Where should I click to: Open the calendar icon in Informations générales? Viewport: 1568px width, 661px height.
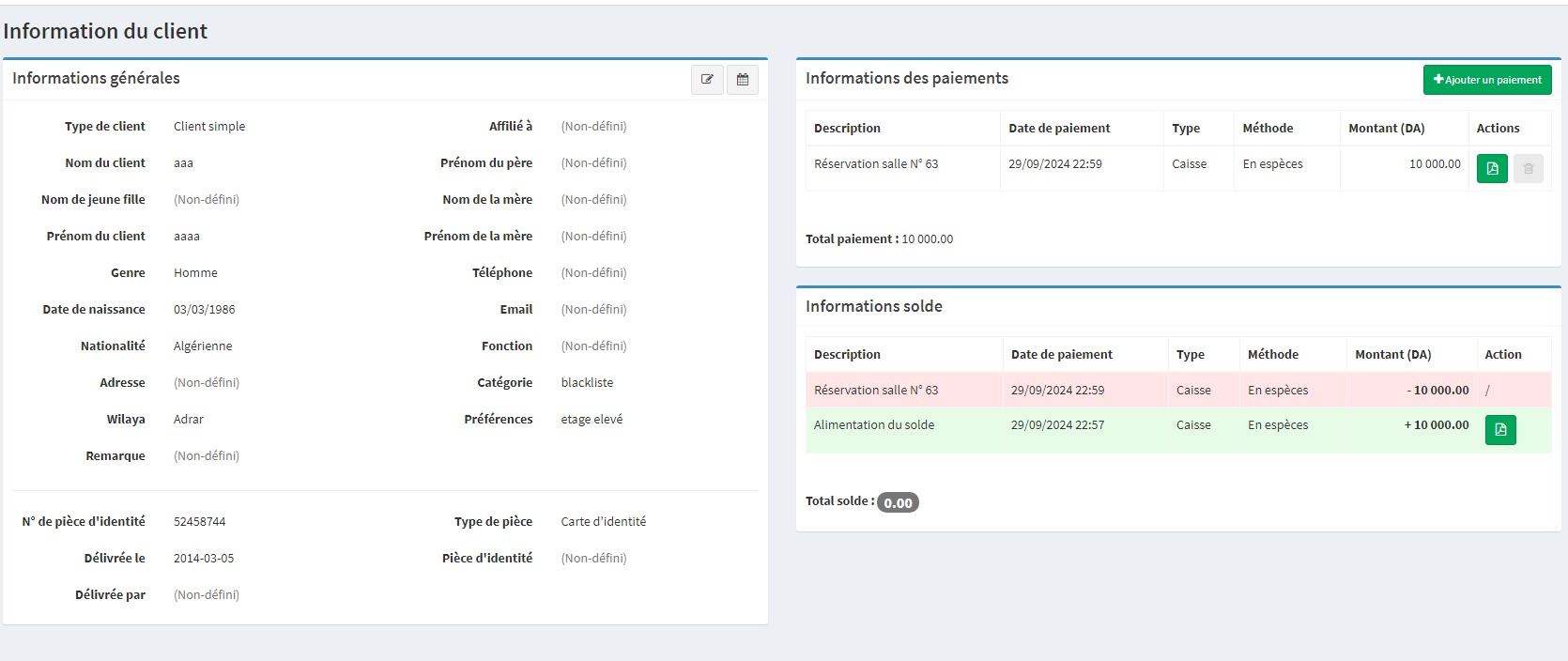(743, 80)
